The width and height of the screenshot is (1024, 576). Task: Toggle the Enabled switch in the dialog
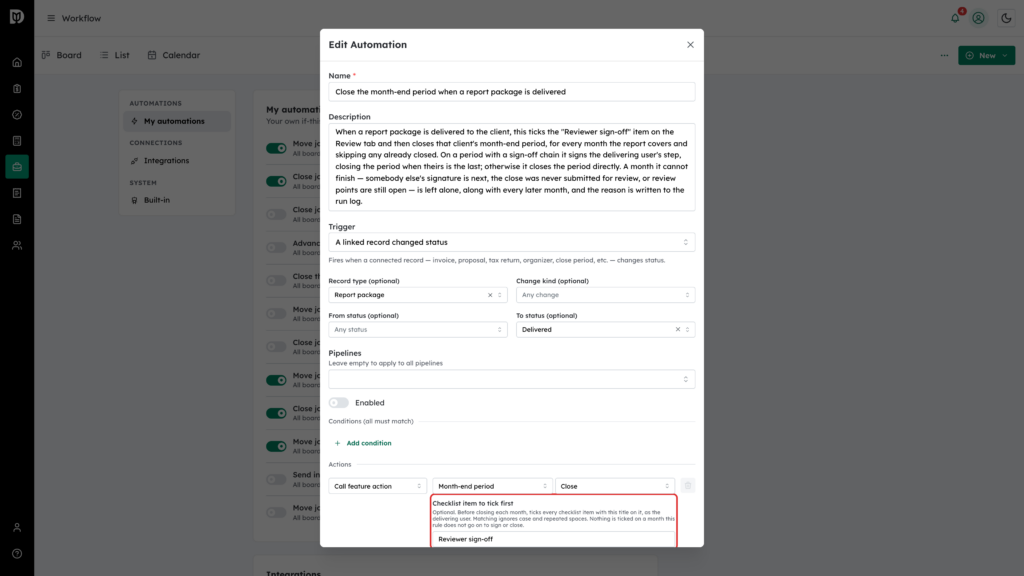(x=338, y=403)
